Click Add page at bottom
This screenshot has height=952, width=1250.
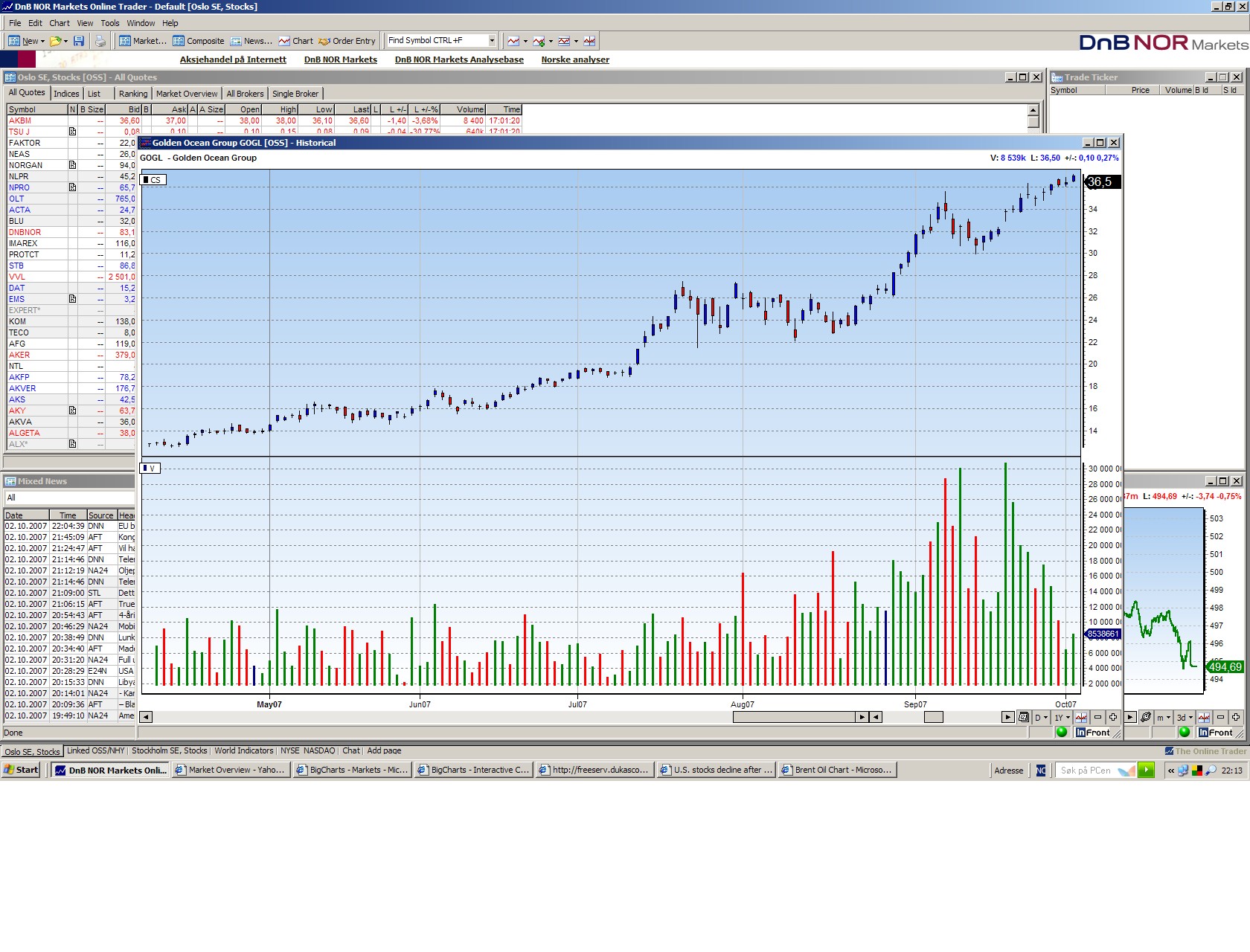tap(384, 750)
